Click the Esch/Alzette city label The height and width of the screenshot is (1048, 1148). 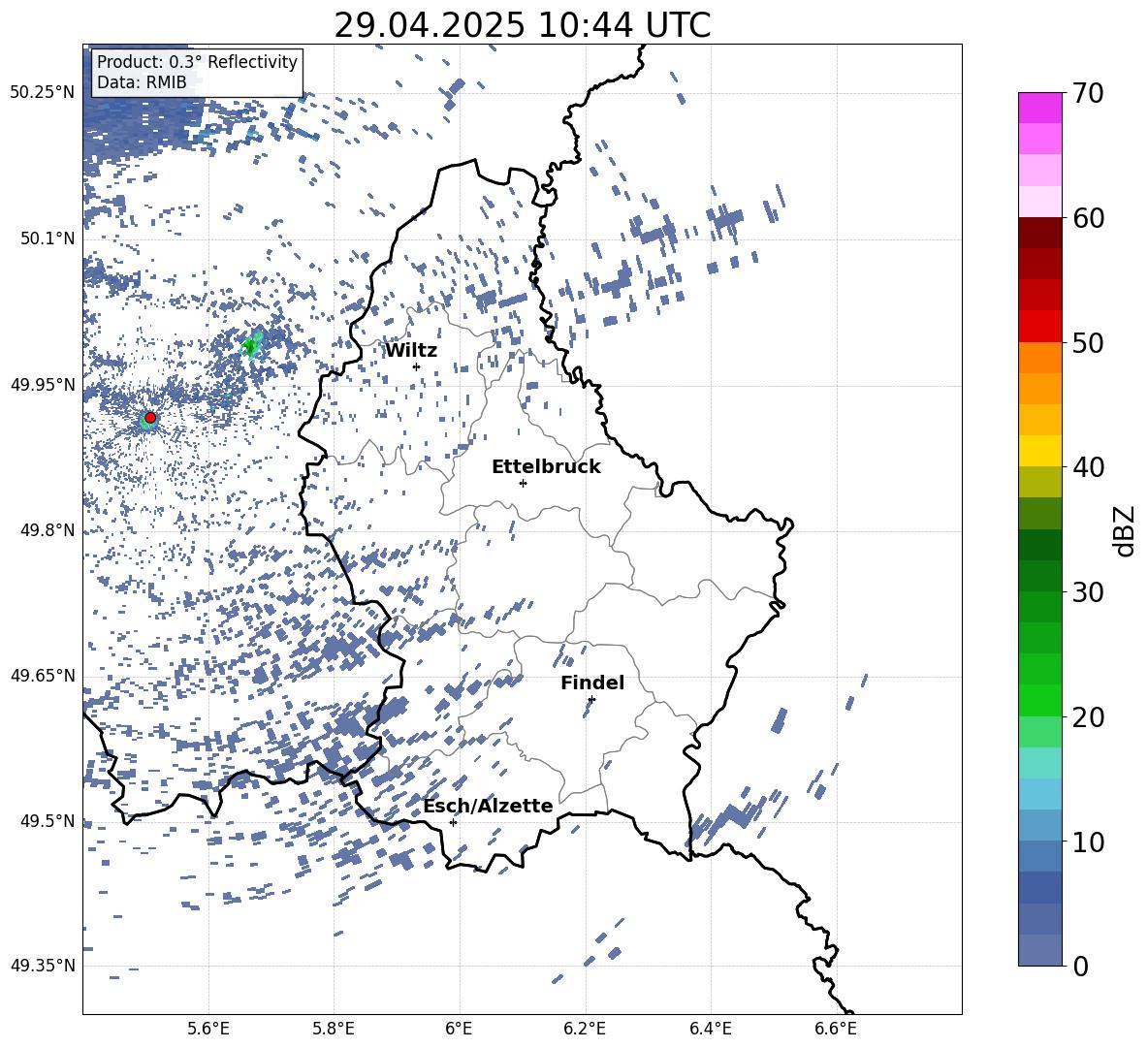pos(489,806)
